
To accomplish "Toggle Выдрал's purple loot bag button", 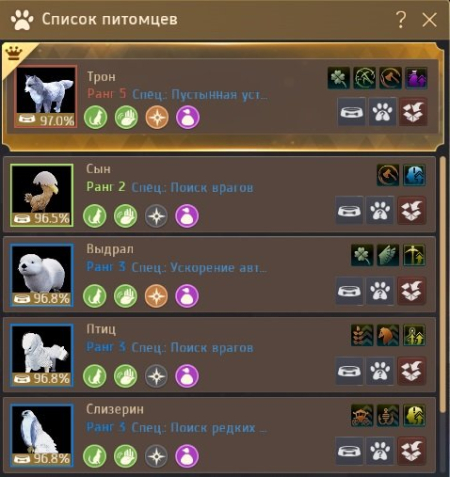I will coord(187,296).
